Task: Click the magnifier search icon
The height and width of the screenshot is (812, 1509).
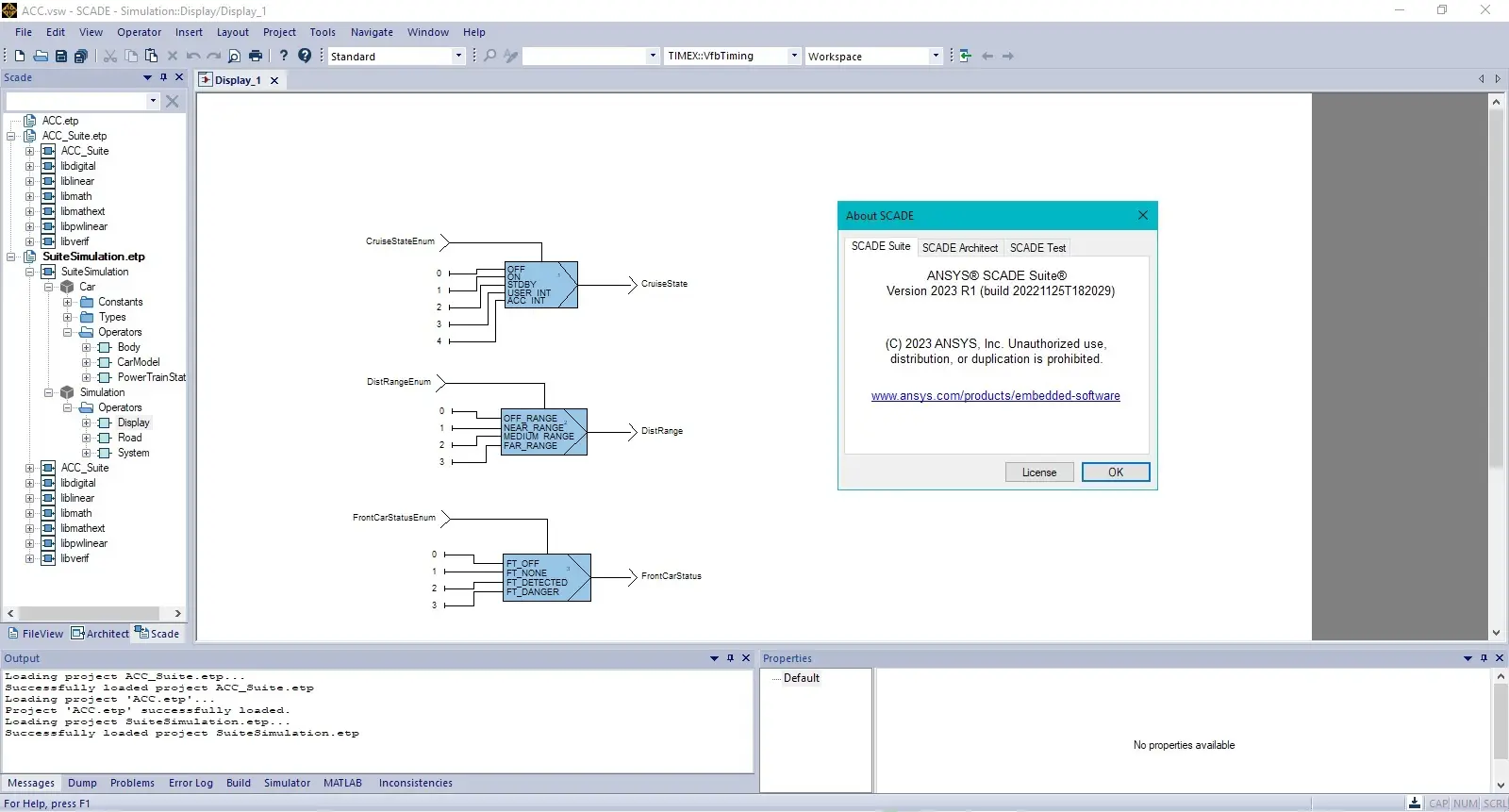Action: pyautogui.click(x=490, y=56)
